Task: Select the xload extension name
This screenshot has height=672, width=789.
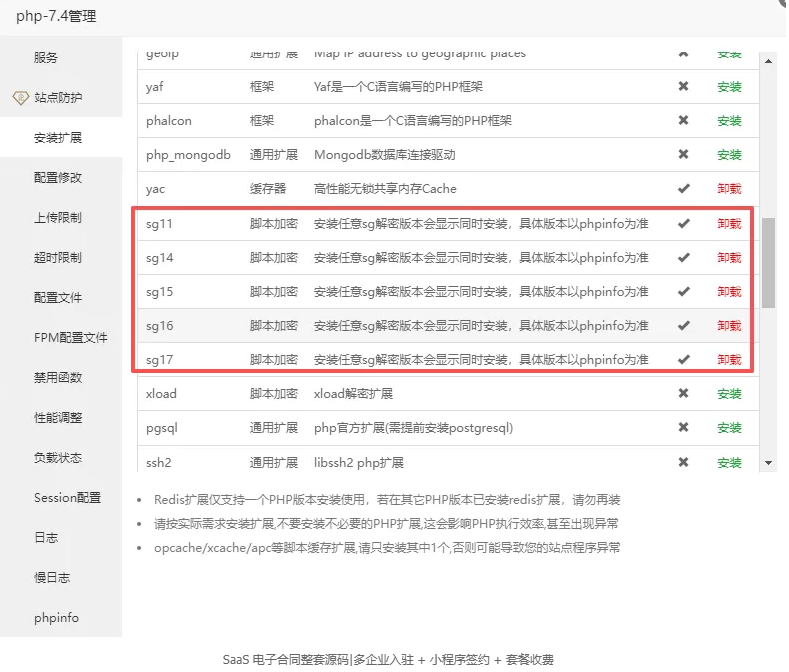Action: [161, 394]
